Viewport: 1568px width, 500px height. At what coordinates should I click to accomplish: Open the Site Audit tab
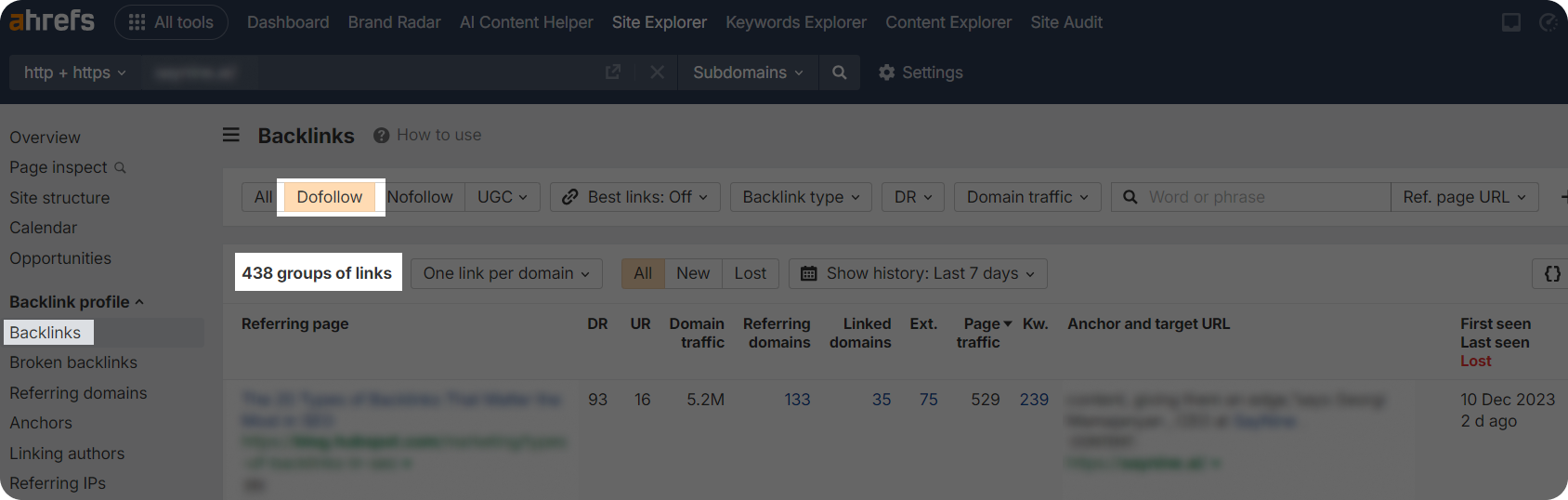[x=1065, y=22]
